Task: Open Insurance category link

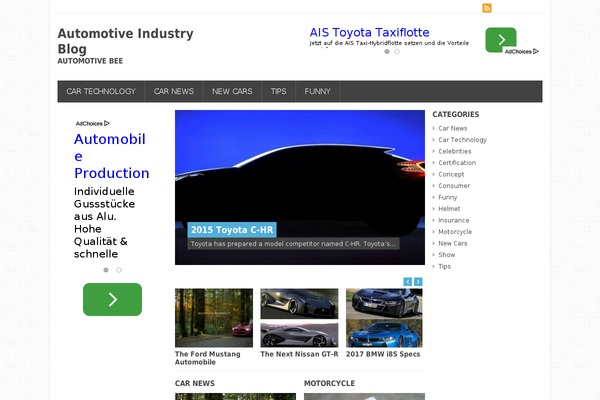Action: coord(453,220)
